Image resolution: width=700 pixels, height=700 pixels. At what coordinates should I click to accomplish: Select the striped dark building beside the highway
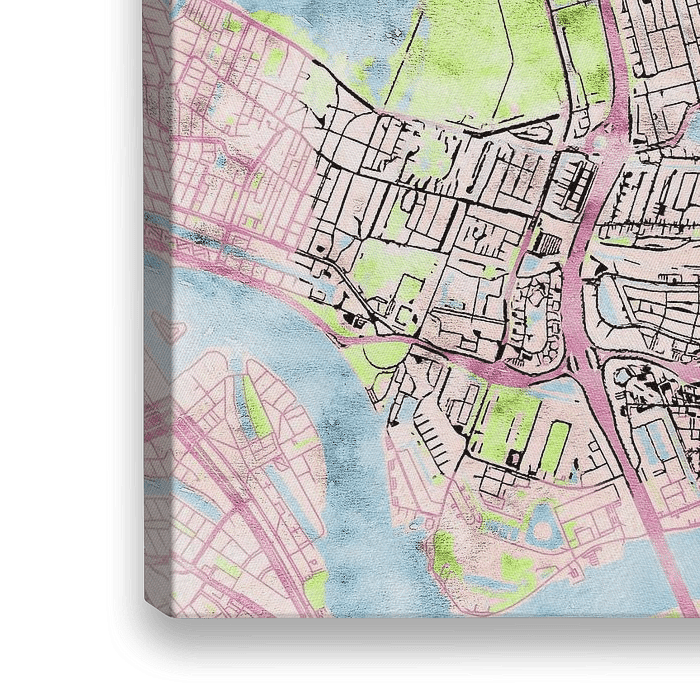pyautogui.click(x=547, y=242)
